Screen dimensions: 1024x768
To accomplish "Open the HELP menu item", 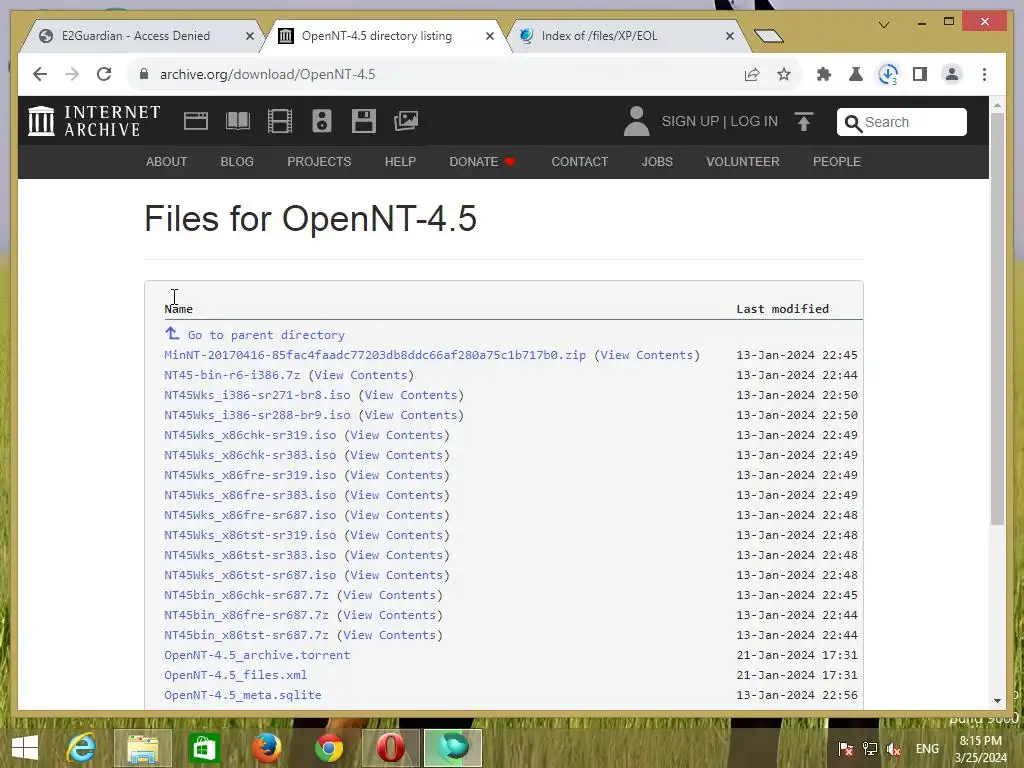I will click(x=400, y=162).
